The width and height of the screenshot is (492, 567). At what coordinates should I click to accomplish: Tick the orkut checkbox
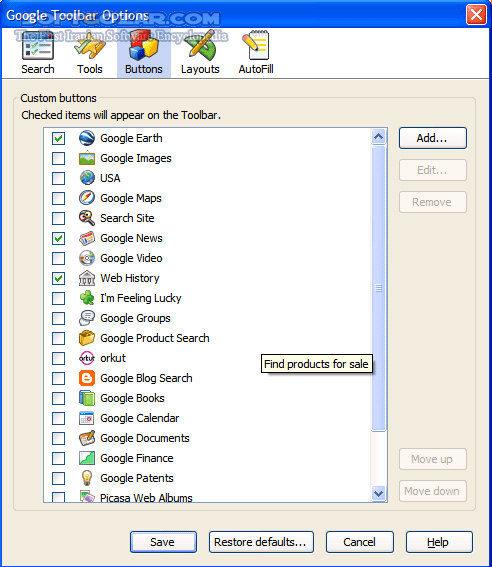coord(59,358)
